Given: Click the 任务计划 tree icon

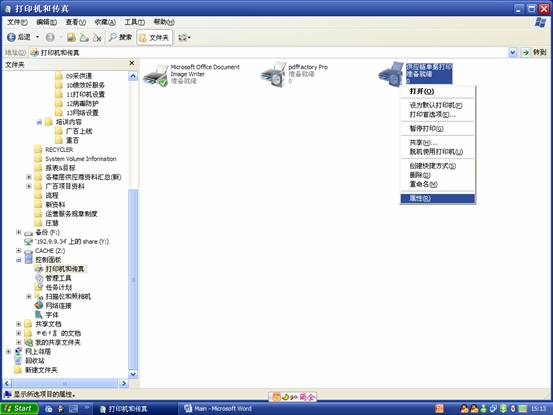Looking at the screenshot, I should [x=39, y=287].
